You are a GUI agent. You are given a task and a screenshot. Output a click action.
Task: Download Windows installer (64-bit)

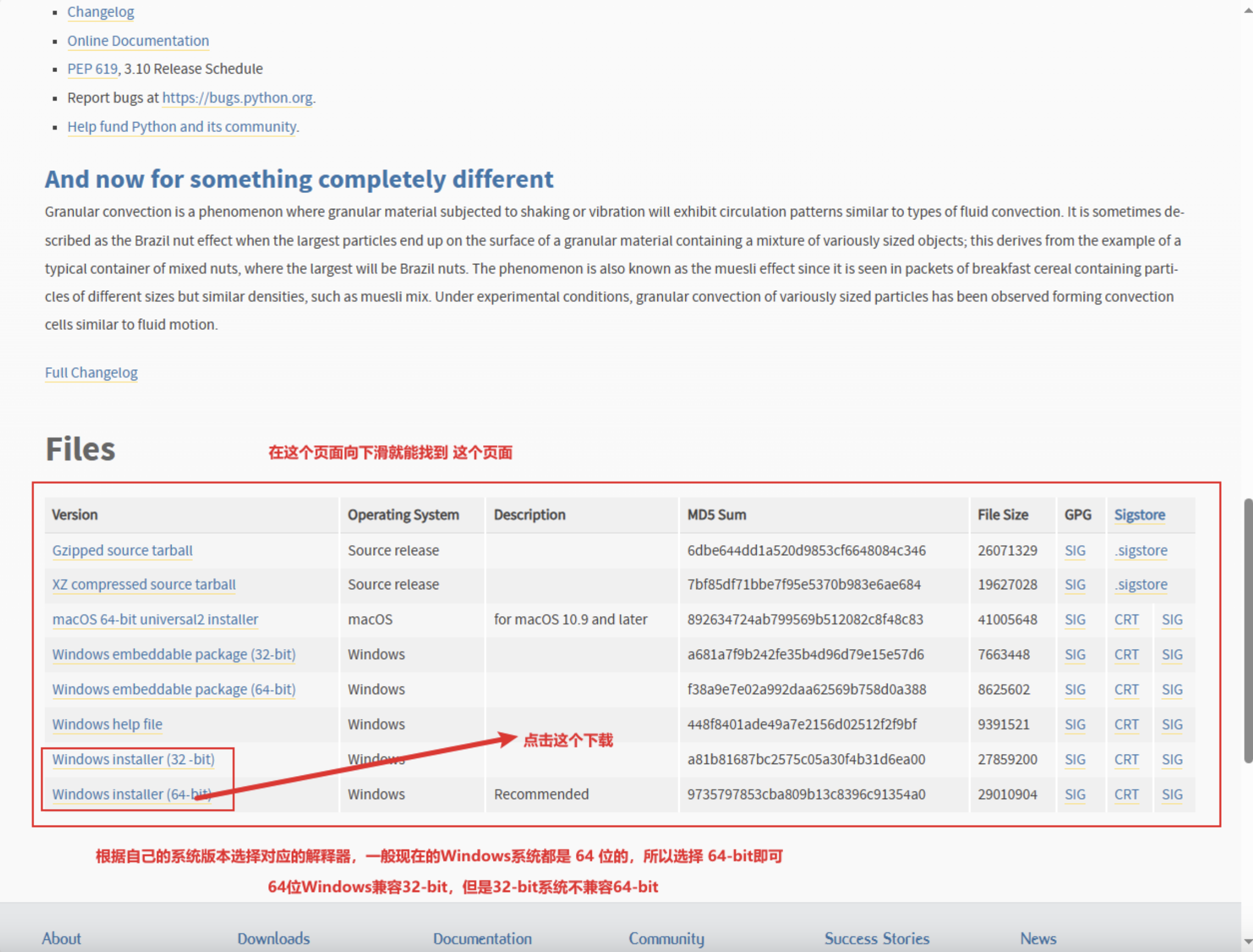click(x=125, y=794)
